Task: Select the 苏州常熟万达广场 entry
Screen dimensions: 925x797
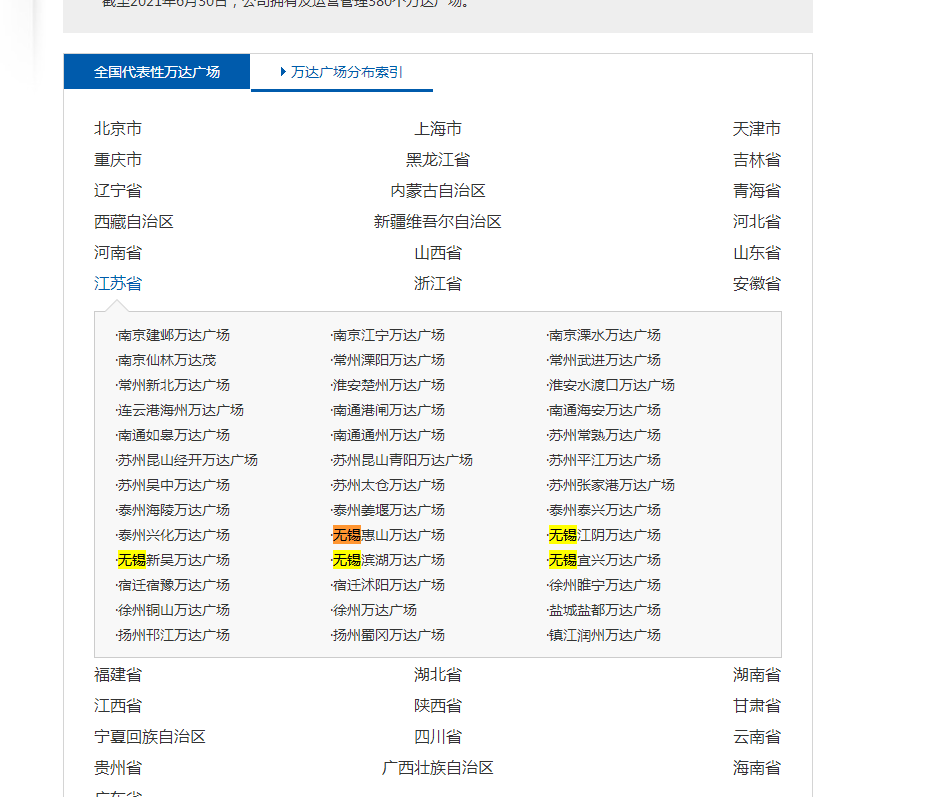Action: tap(604, 435)
